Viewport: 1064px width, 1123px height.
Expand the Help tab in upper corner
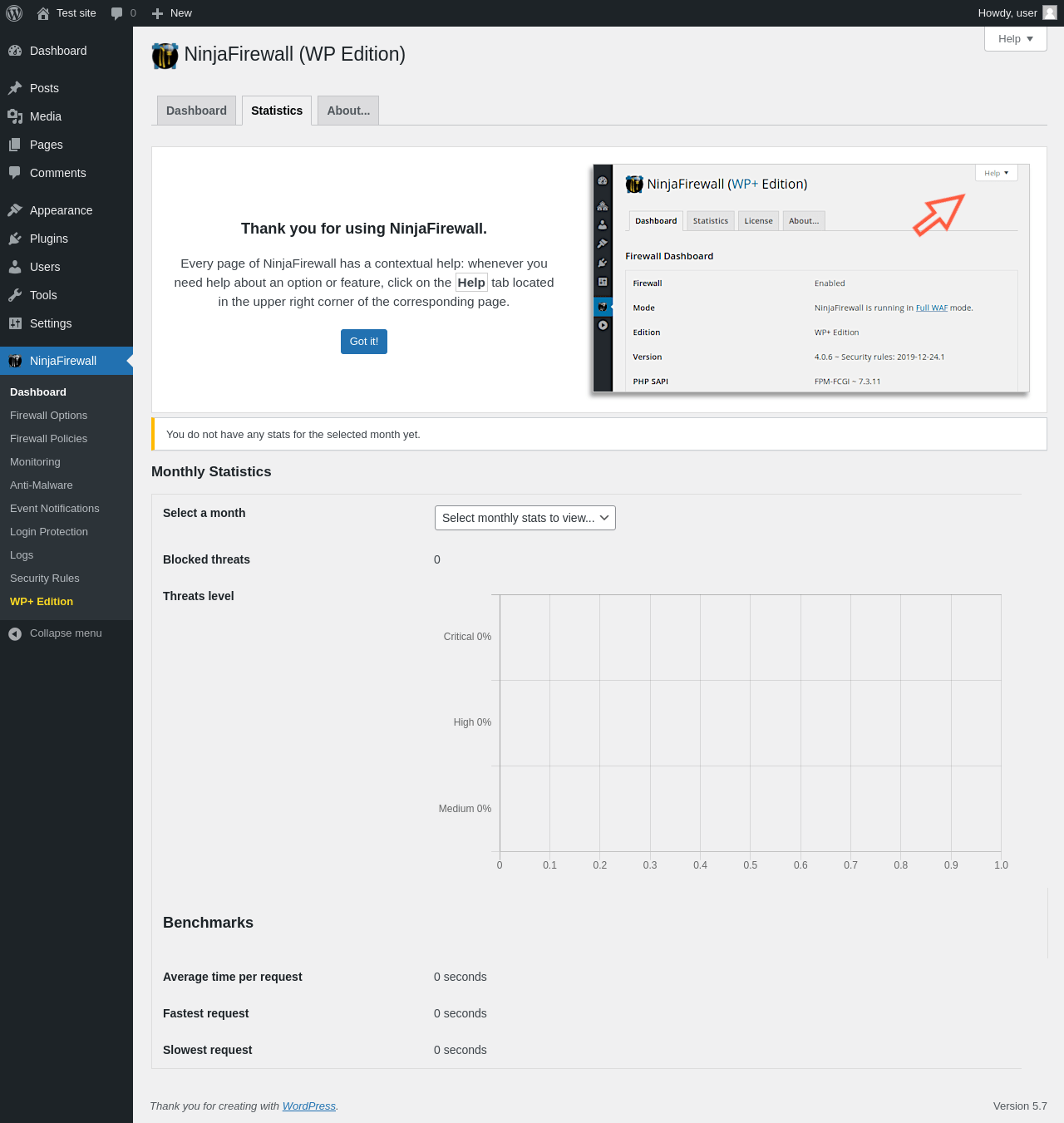coord(1016,39)
